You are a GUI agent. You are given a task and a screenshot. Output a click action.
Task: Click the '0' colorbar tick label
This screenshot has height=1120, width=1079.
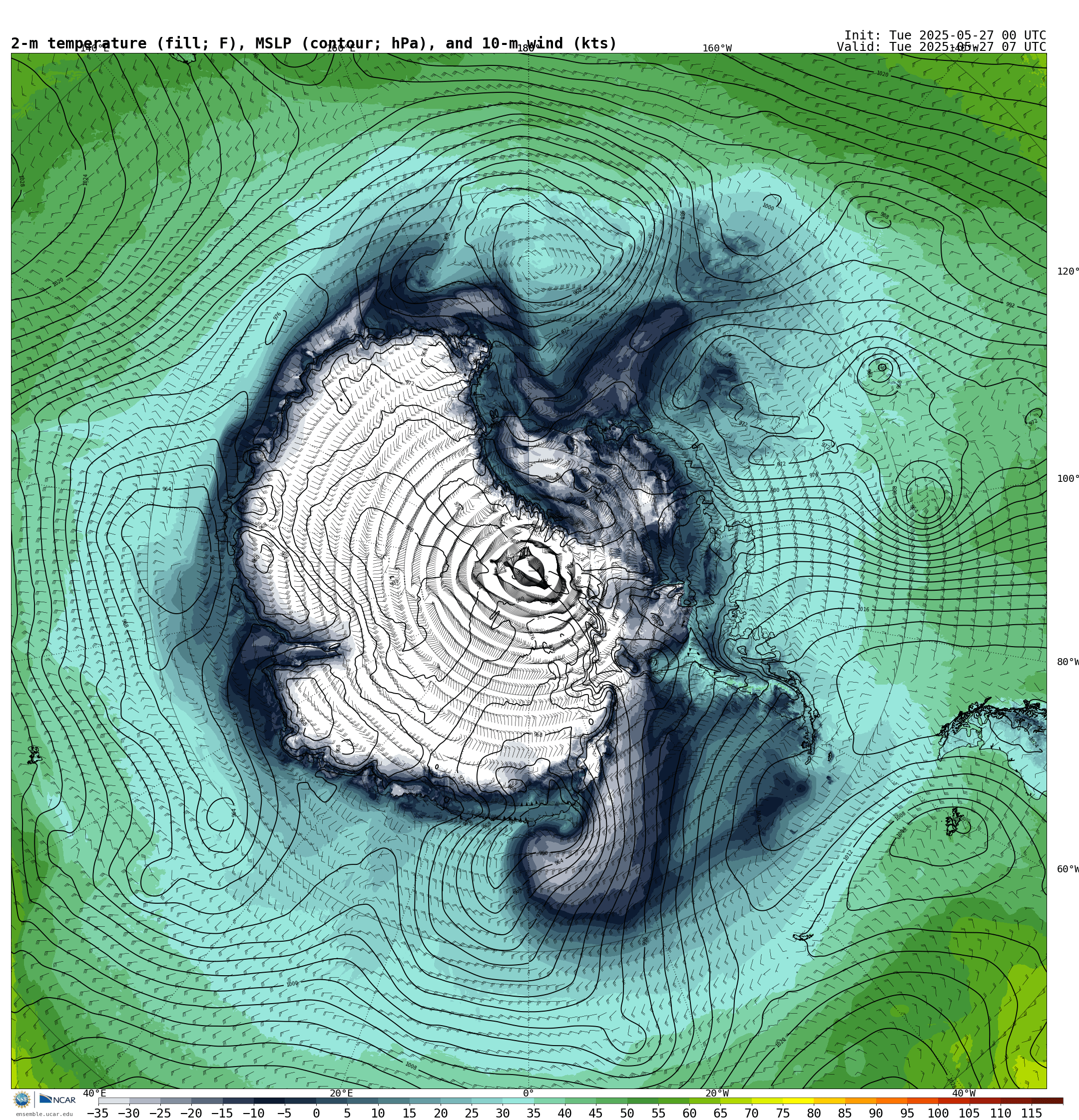316,1113
